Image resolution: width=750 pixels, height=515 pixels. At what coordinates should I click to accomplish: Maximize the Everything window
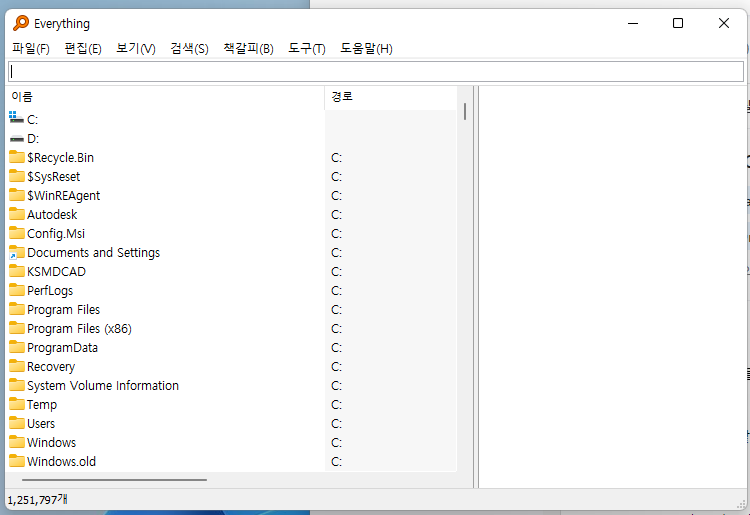[678, 23]
